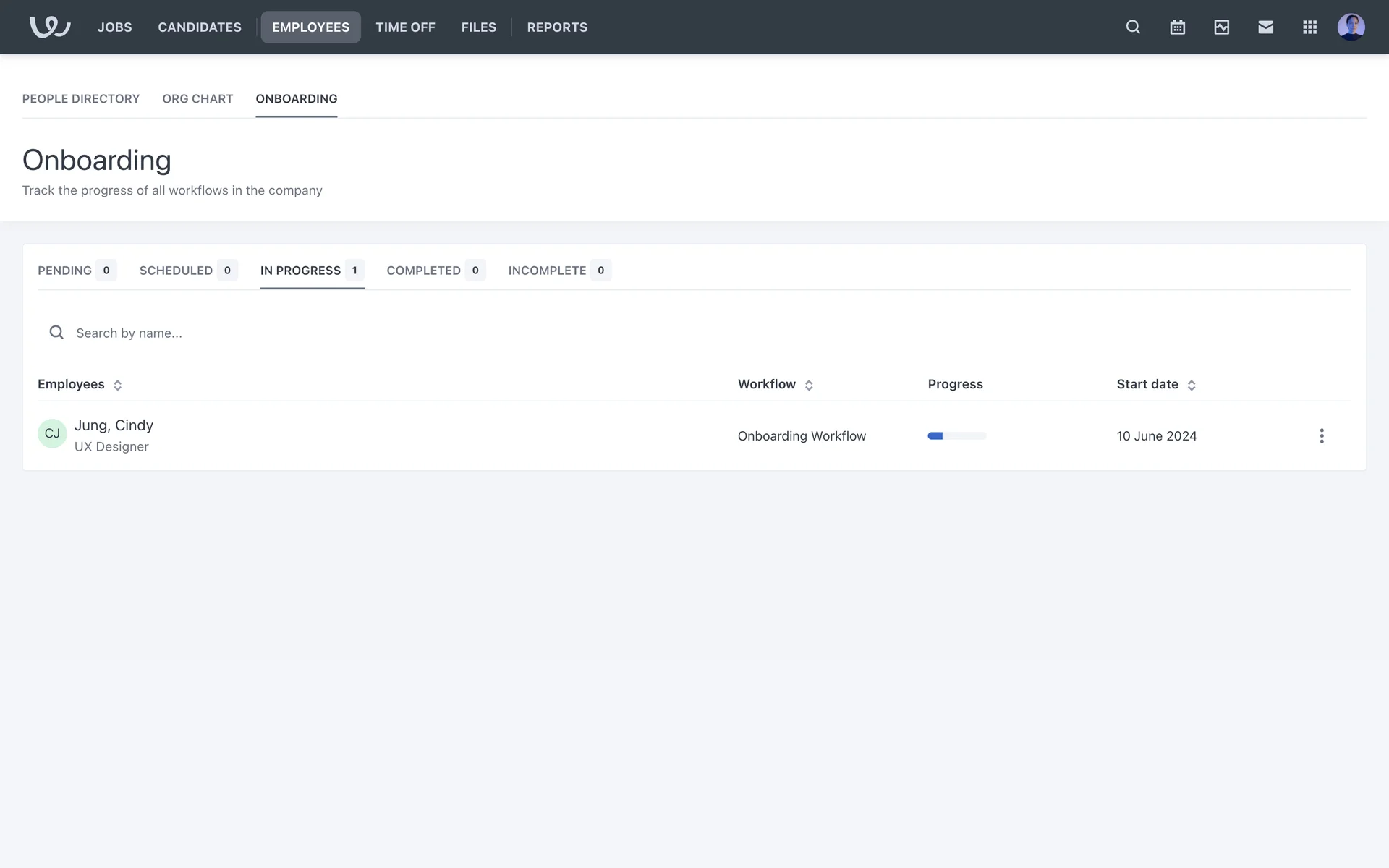
Task: Click the Workable logo icon
Action: (x=49, y=27)
